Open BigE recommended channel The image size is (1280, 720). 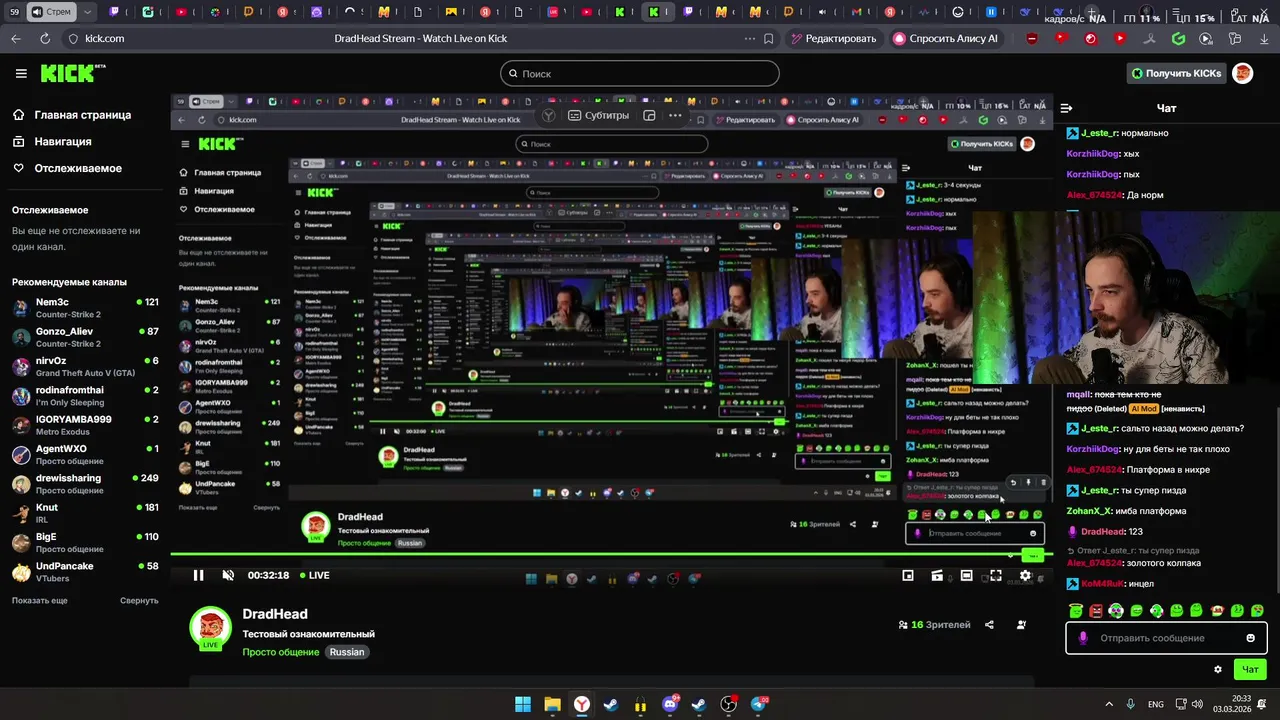click(85, 542)
